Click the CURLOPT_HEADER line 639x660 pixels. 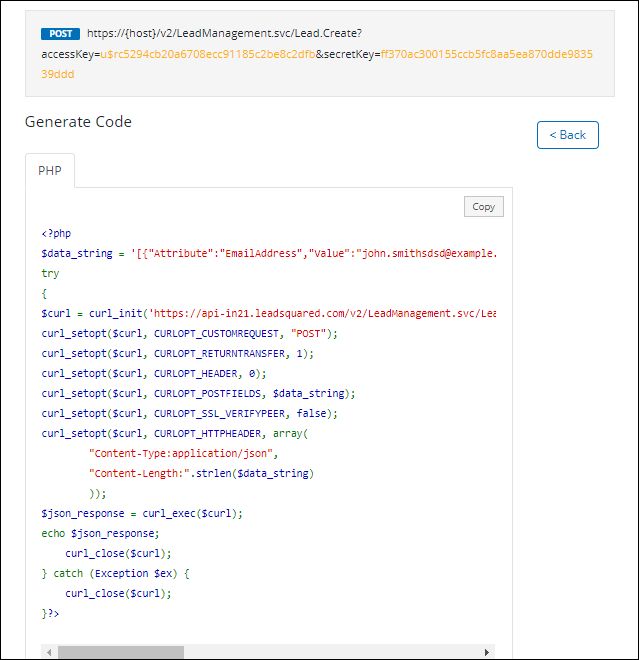(x=154, y=373)
